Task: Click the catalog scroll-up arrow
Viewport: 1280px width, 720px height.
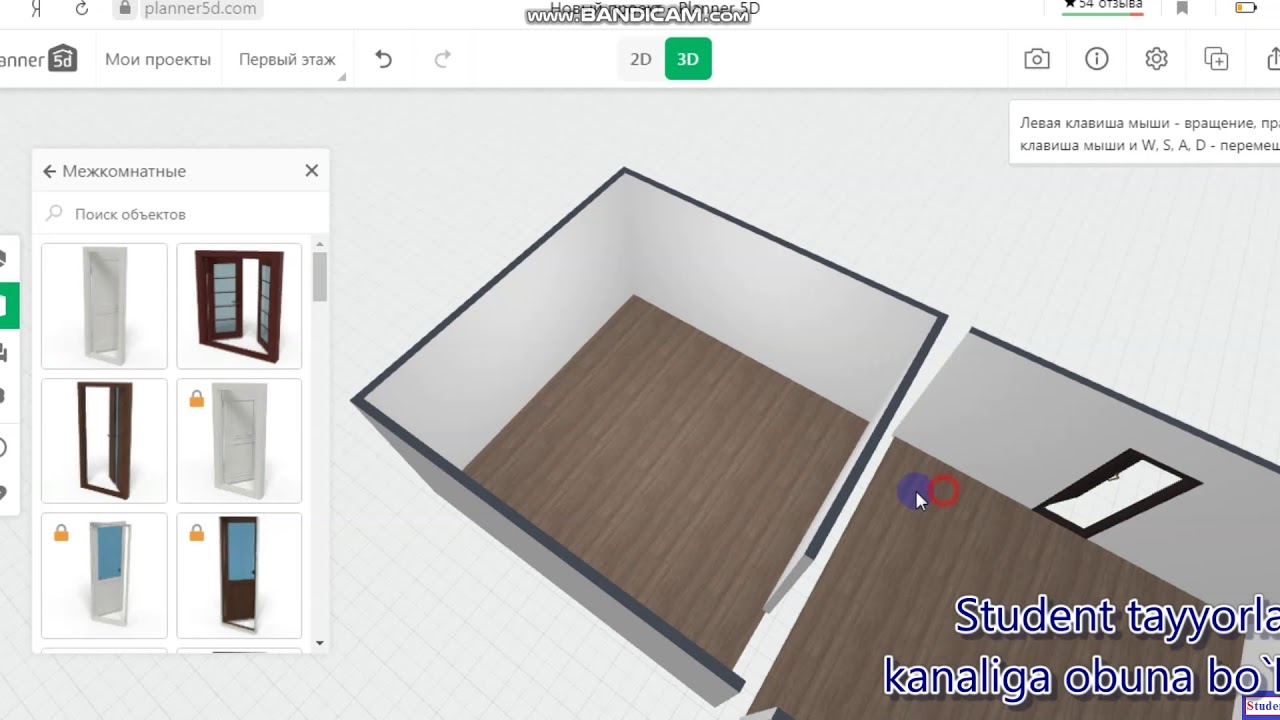Action: 320,244
